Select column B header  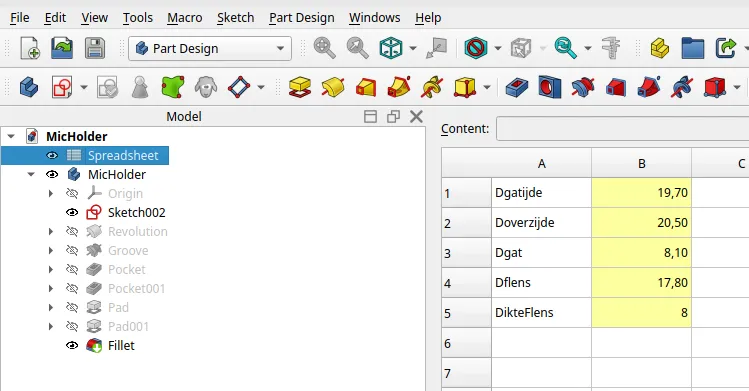tap(642, 163)
